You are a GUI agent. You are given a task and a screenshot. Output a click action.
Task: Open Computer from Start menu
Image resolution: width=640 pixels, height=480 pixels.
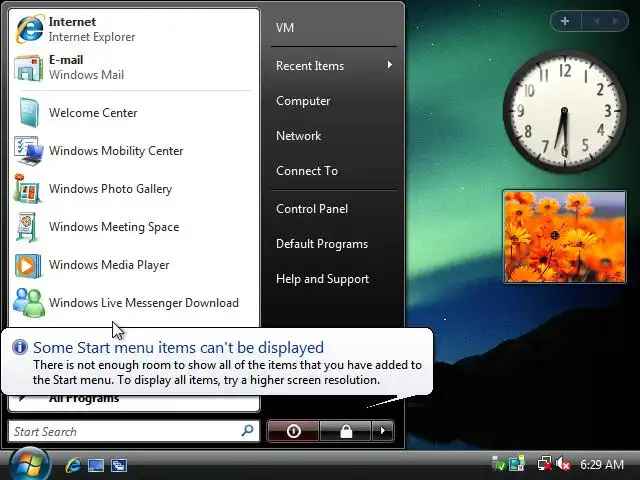point(303,101)
